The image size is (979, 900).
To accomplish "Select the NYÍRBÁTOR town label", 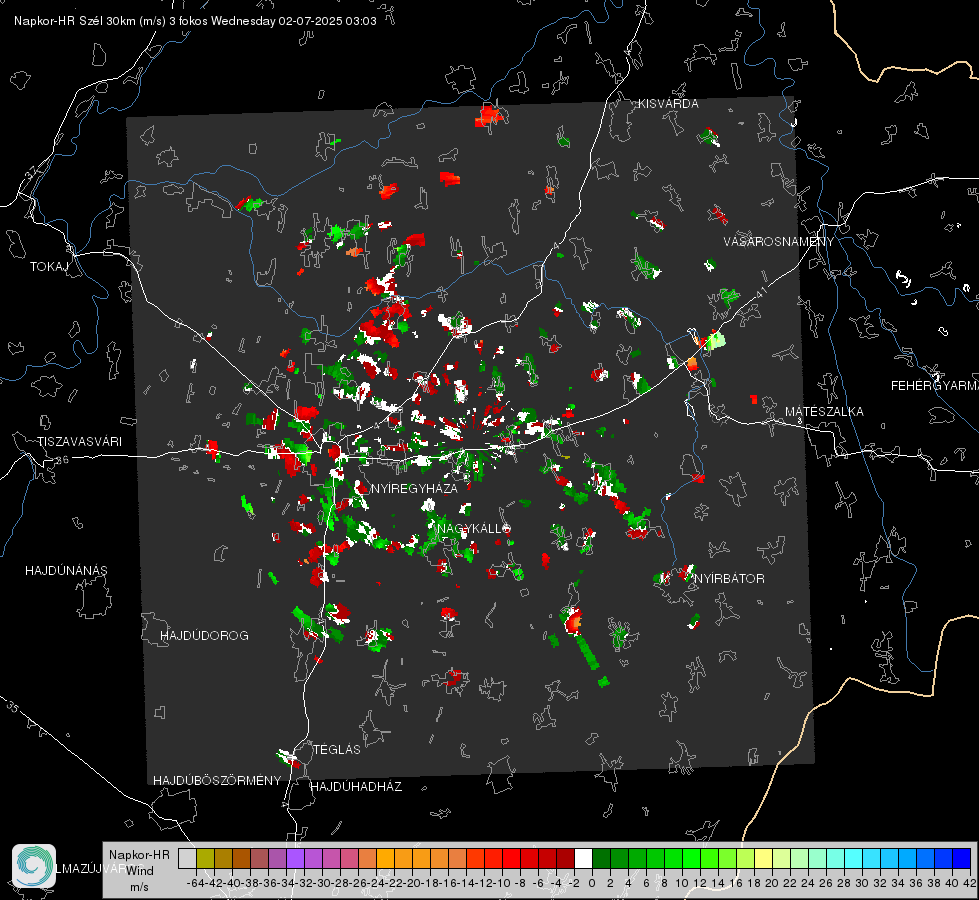I will [729, 578].
